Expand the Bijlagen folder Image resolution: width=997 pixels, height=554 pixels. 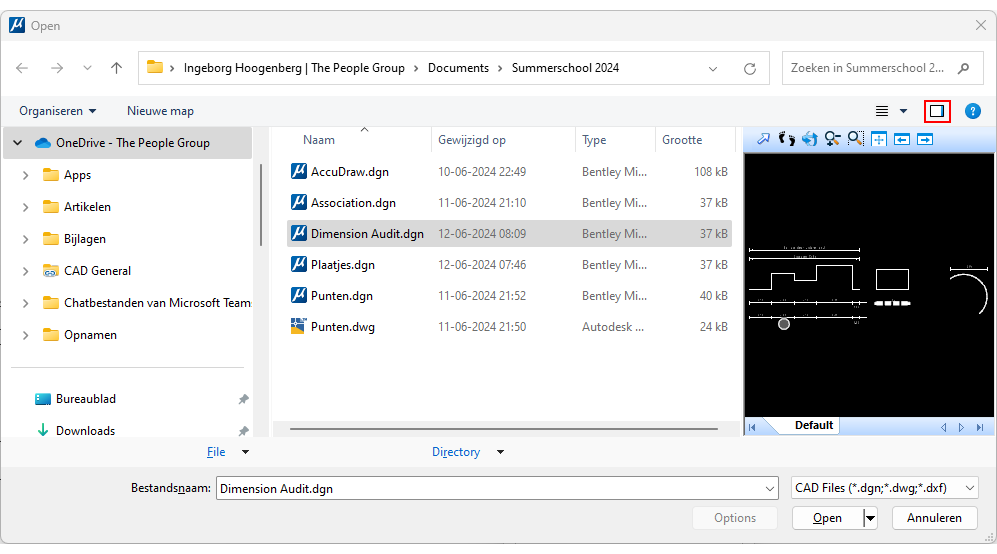click(x=25, y=239)
